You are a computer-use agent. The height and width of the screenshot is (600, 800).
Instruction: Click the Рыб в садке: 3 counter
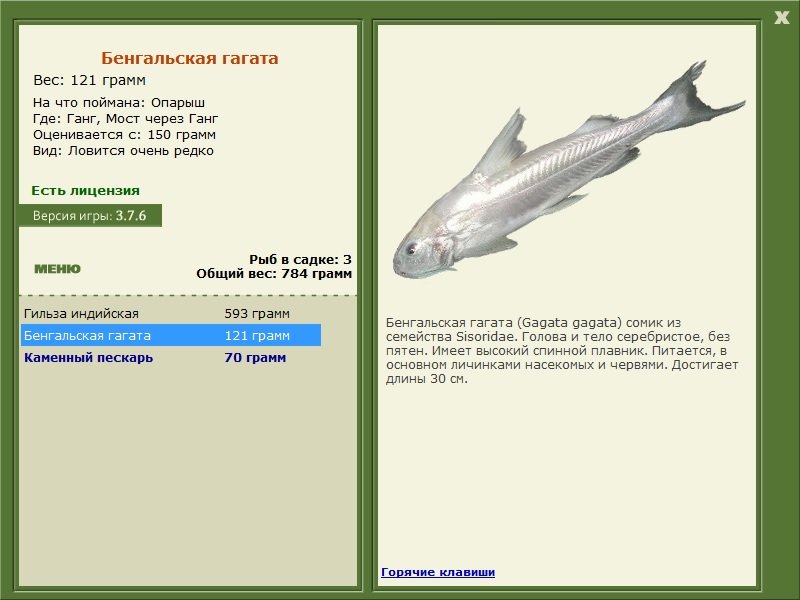301,259
